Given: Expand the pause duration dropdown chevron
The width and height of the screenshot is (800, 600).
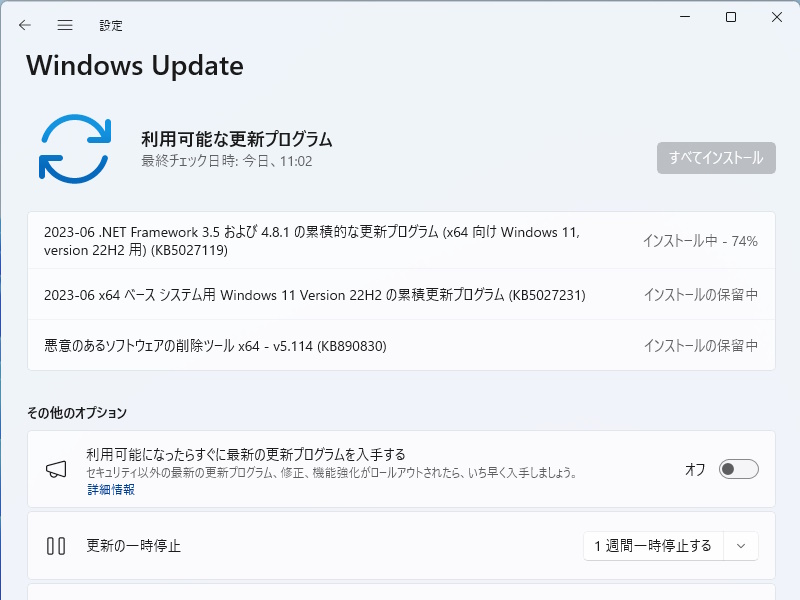Looking at the screenshot, I should pyautogui.click(x=741, y=546).
